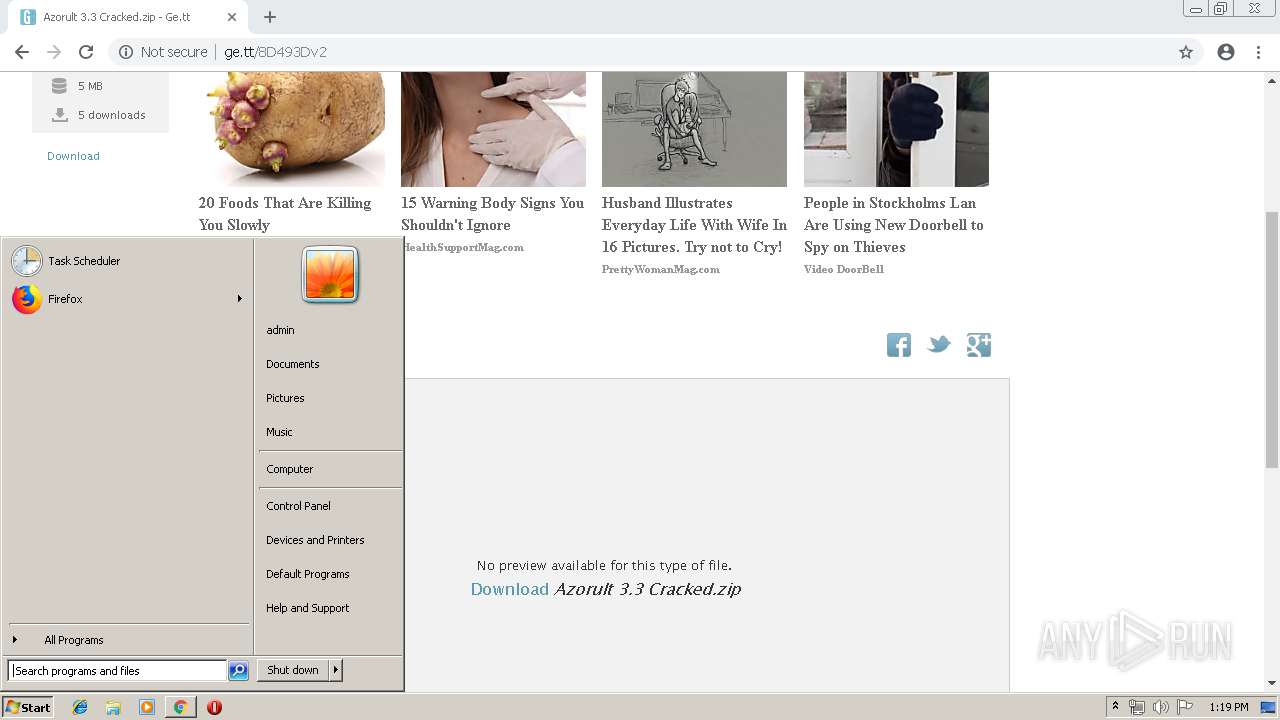Click the Search programs and files box
This screenshot has width=1280, height=720.
(117, 671)
